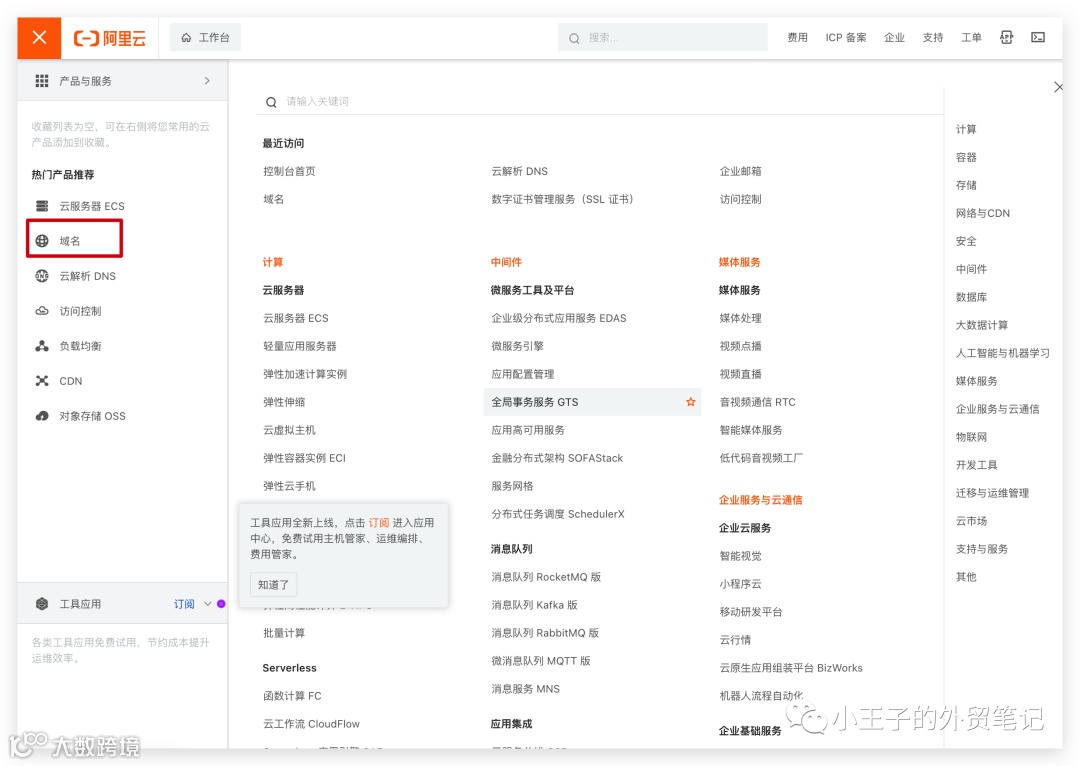Open the Cloud Shell terminal icon
1080x766 pixels.
tap(1038, 38)
